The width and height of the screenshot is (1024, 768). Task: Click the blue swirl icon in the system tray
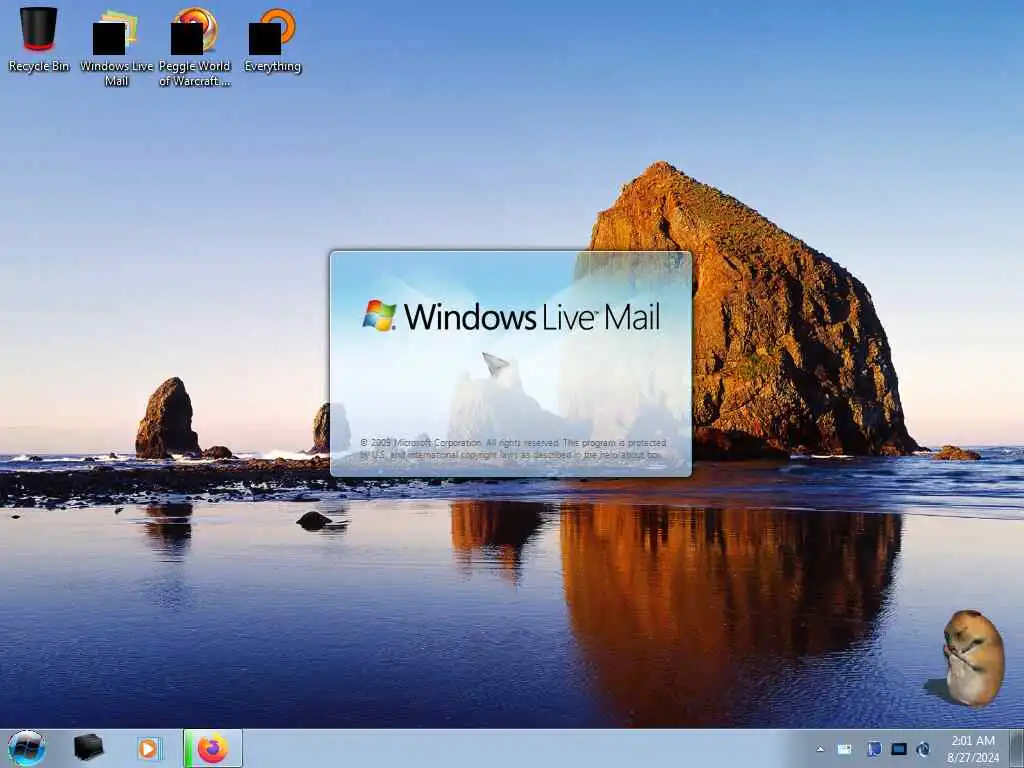[x=923, y=749]
